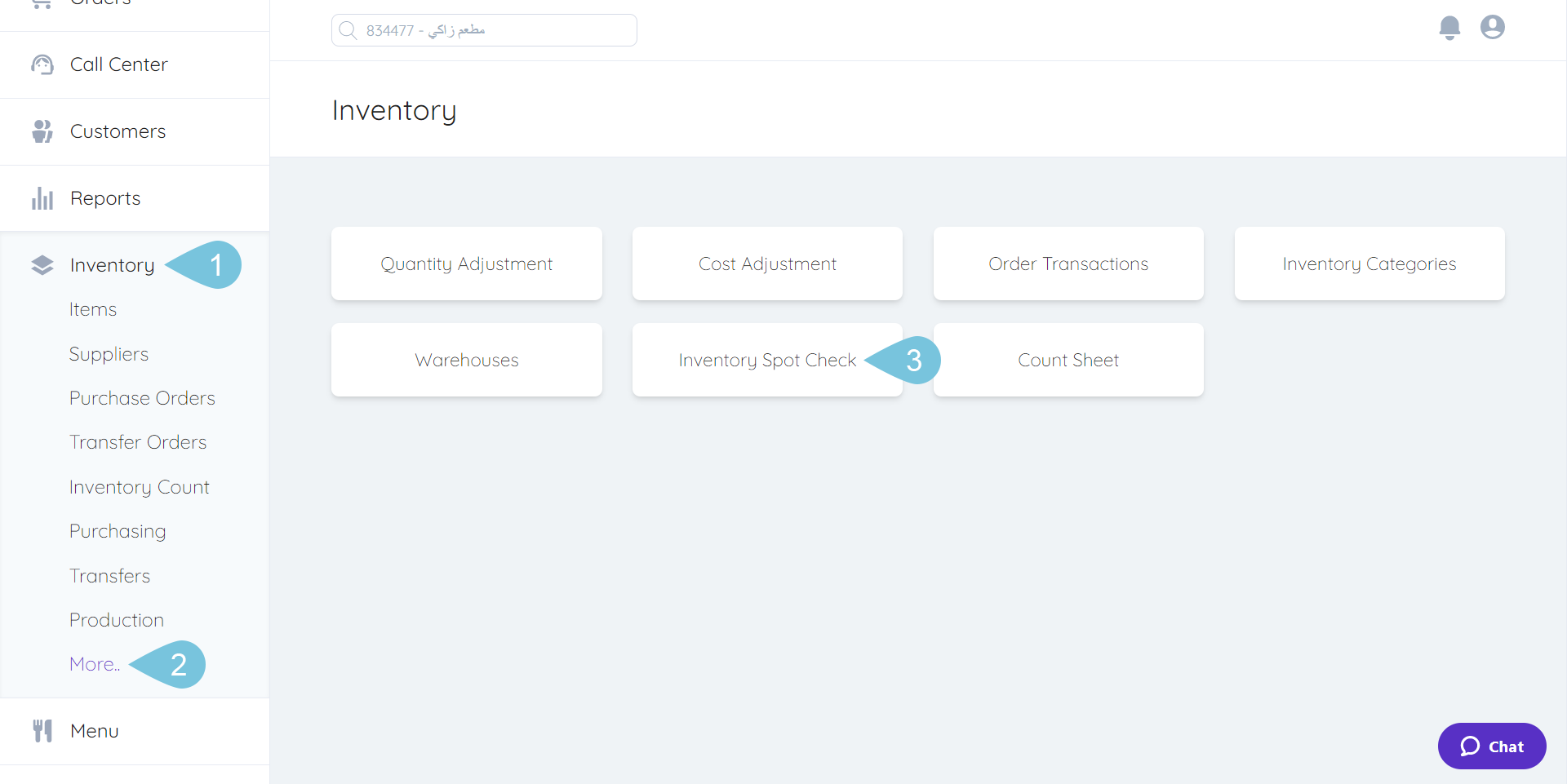Open Suppliers submenu item

(109, 354)
